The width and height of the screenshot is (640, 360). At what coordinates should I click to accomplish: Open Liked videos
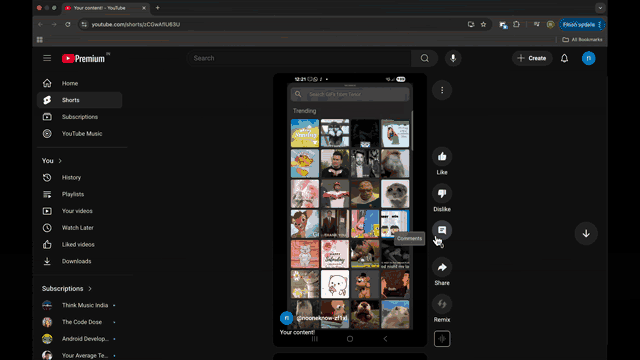tap(80, 244)
